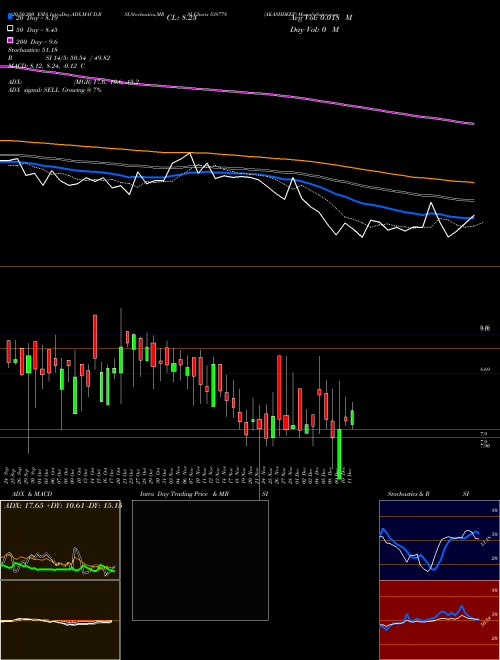Click the magenta 200 day moving average line
The image size is (500, 660).
coord(236,92)
